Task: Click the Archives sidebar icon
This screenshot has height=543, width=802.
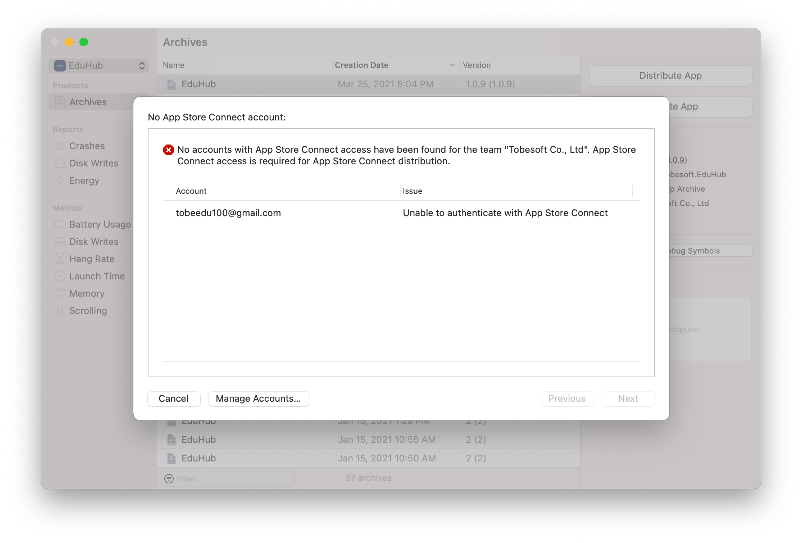Action: pos(60,102)
